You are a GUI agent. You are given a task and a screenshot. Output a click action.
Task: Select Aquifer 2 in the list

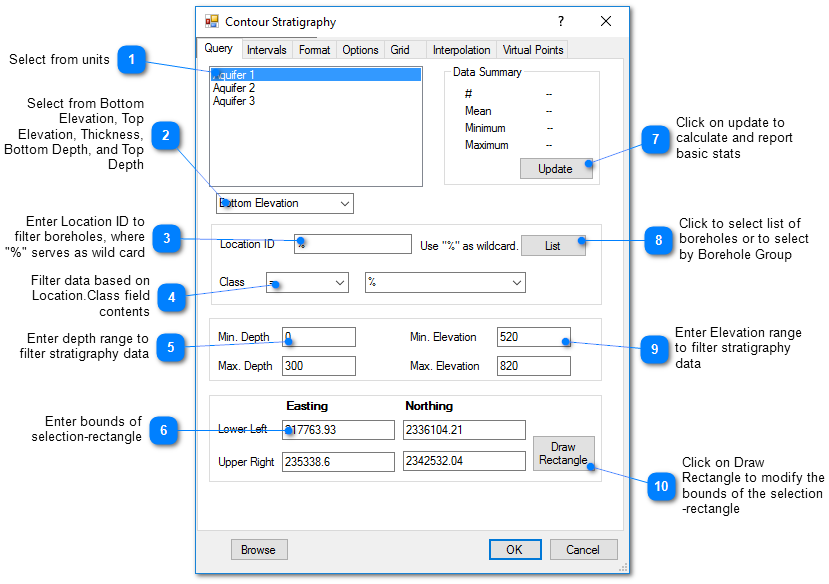[233, 87]
